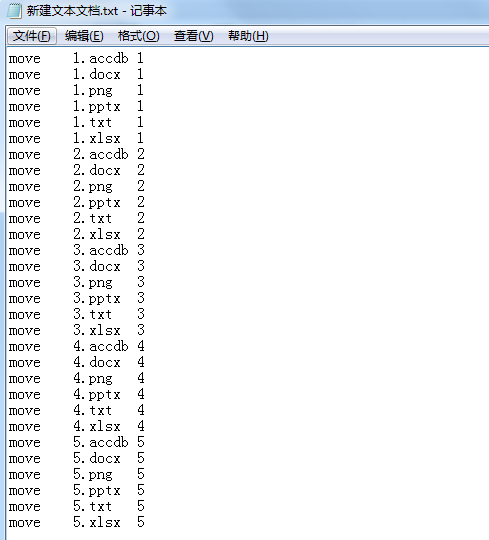Click the text 4.txt
489x540 pixels.
(x=93, y=411)
